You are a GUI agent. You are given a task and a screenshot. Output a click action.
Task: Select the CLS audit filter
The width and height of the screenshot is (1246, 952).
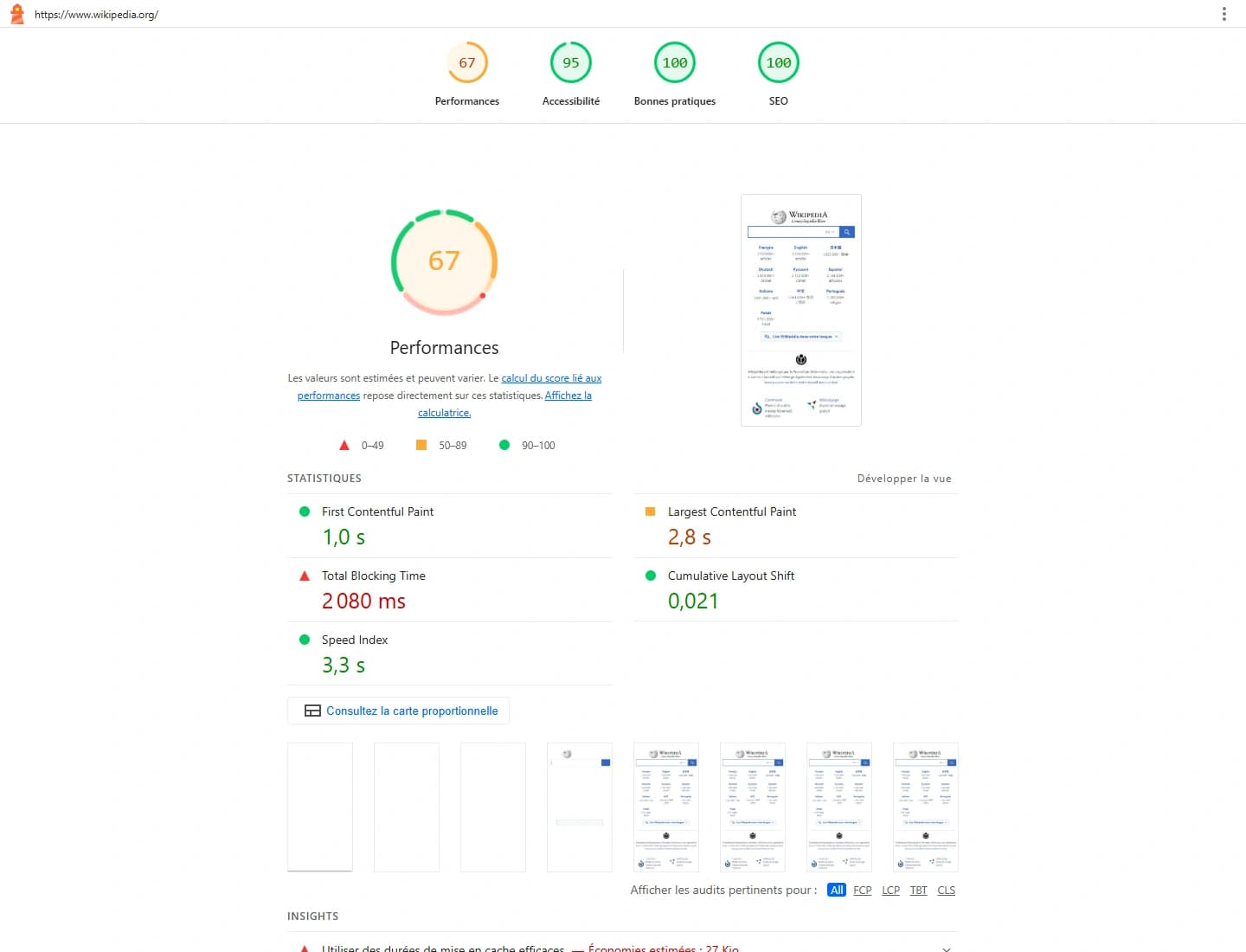point(947,890)
